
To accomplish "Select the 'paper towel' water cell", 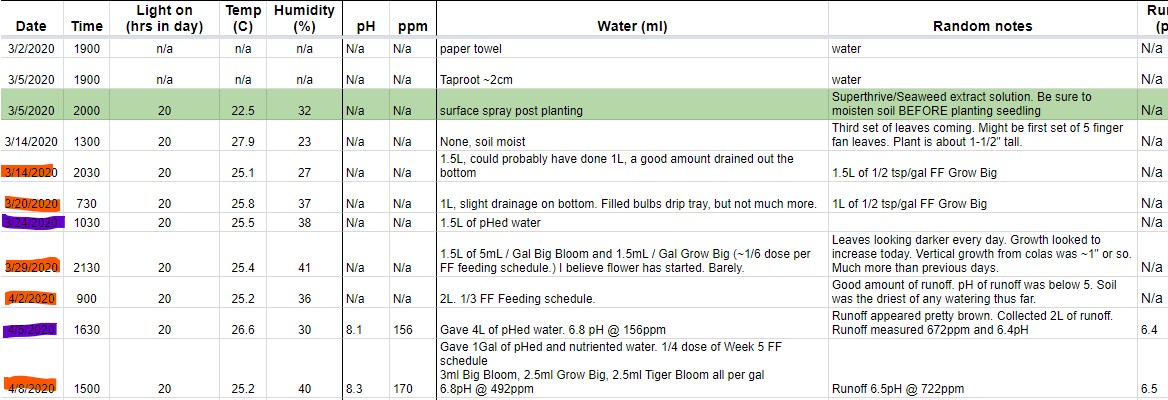I will tap(632, 48).
